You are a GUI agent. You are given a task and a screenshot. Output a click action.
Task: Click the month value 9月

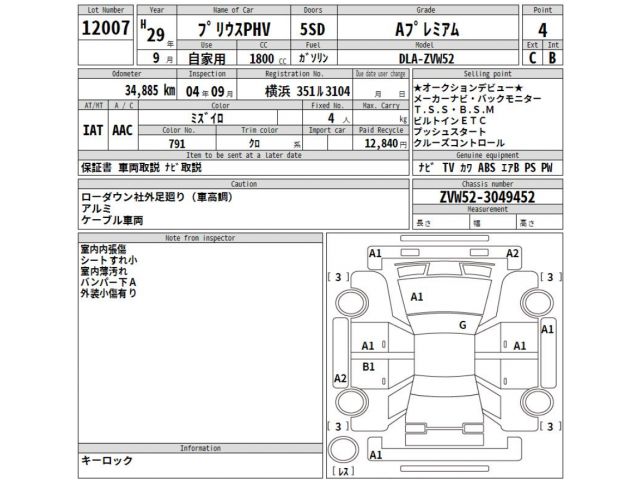tap(162, 58)
